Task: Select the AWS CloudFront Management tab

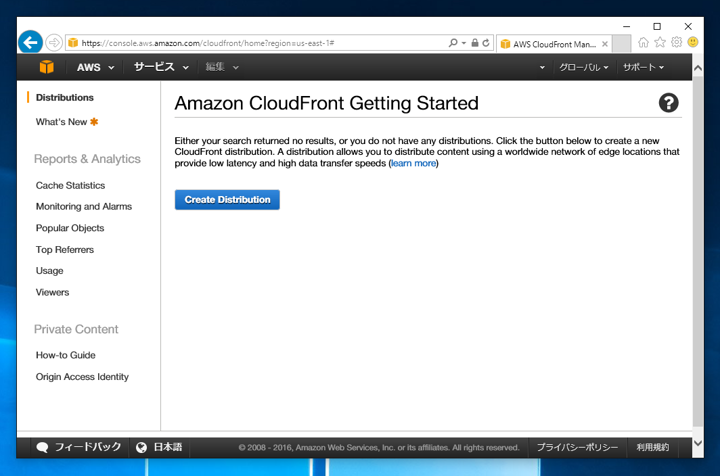Action: tap(554, 44)
